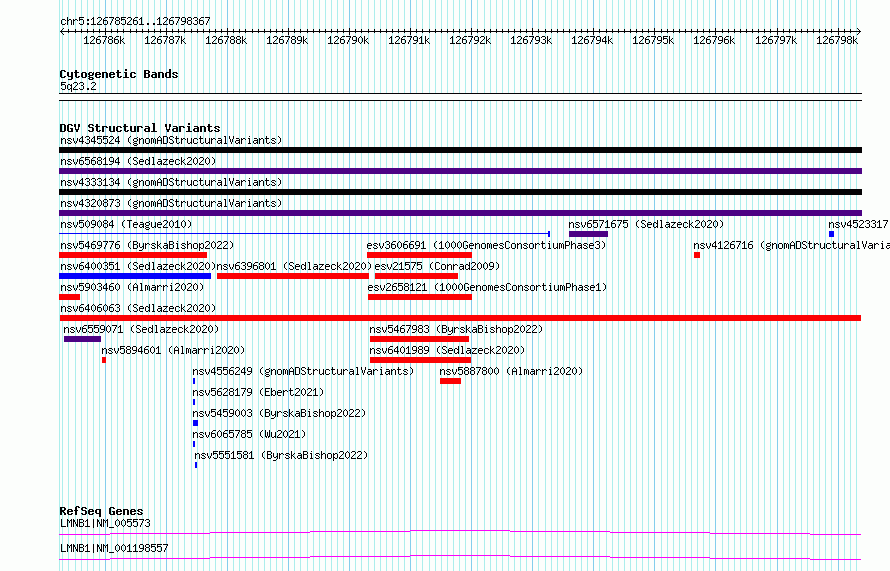Click the LMNB1|NM_005573 gene label
This screenshot has height=571, width=890.
click(x=105, y=523)
